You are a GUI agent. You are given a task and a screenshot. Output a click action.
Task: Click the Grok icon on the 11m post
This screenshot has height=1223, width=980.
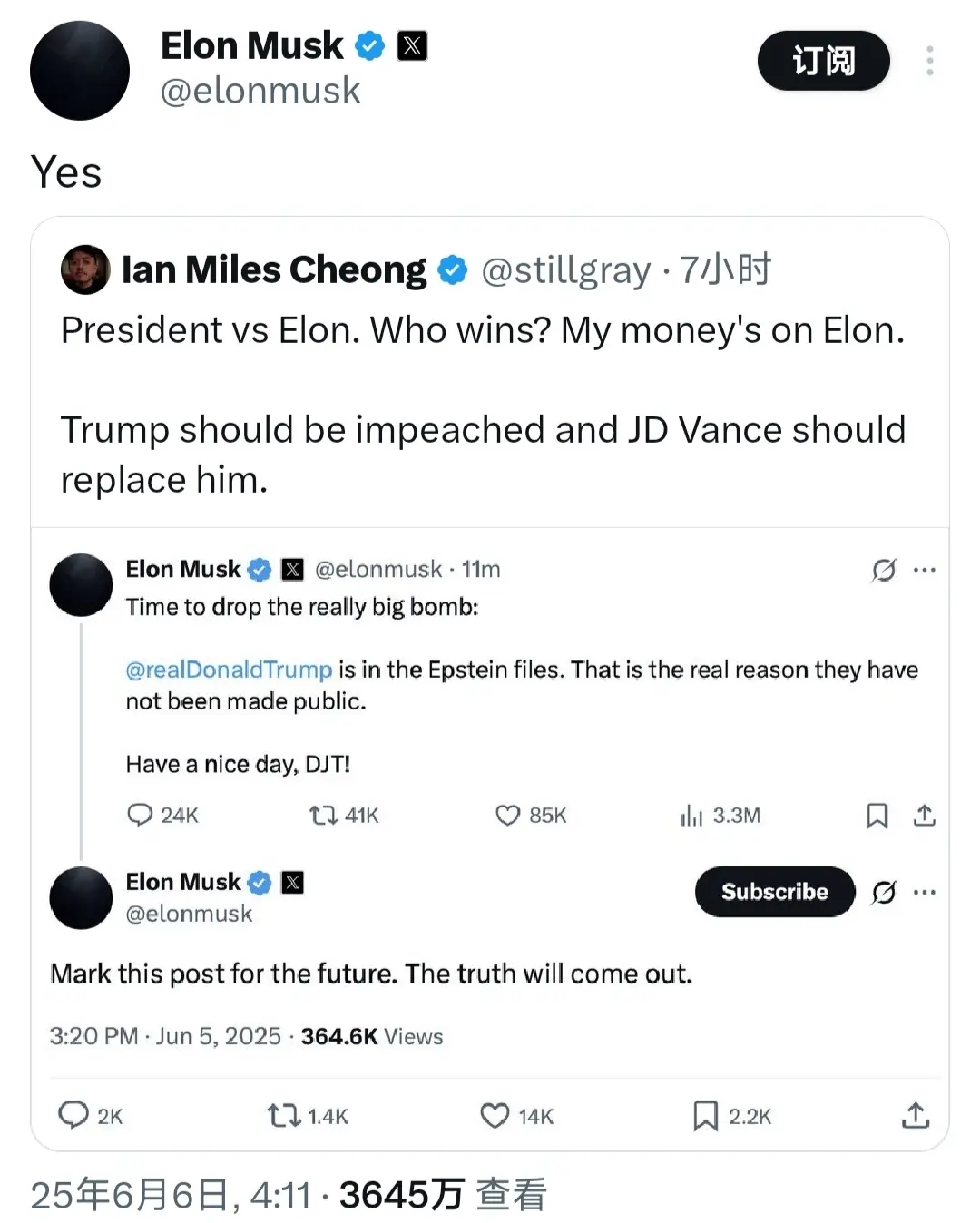(884, 570)
